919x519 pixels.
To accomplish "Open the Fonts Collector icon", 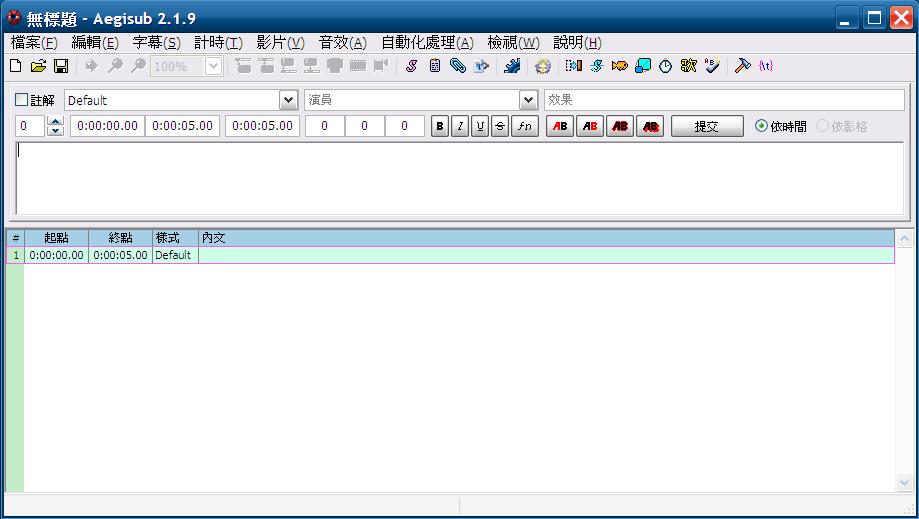I will [x=481, y=66].
